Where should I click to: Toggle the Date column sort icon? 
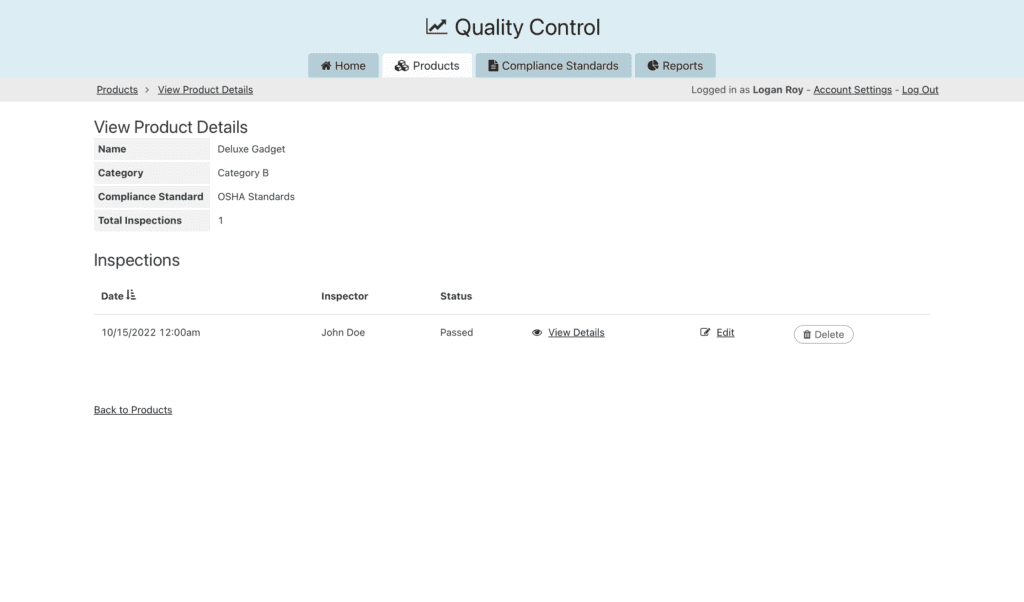(x=131, y=296)
